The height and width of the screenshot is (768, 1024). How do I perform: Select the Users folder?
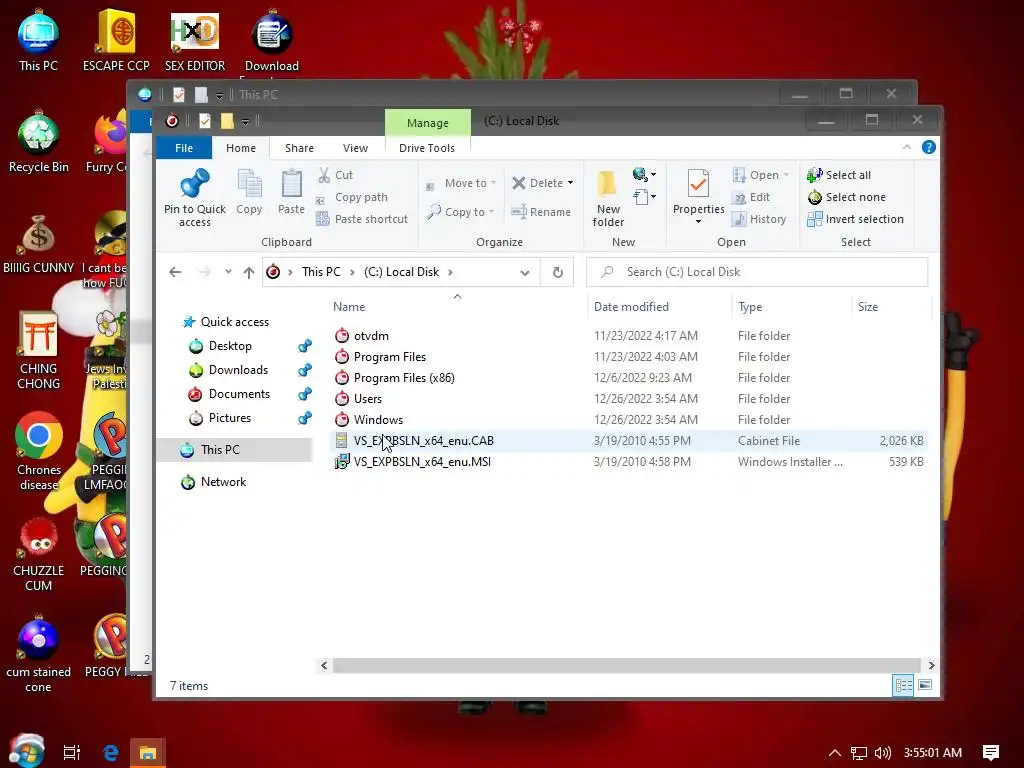click(x=630, y=398)
